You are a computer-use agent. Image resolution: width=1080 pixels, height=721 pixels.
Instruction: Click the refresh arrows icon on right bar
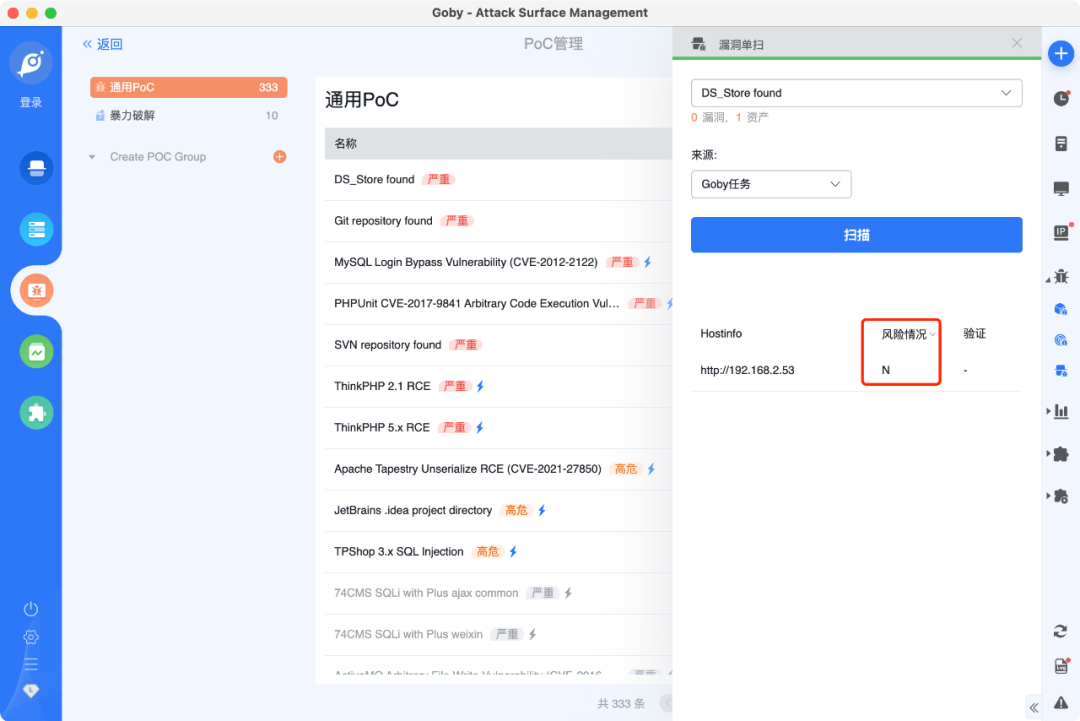click(x=1061, y=631)
